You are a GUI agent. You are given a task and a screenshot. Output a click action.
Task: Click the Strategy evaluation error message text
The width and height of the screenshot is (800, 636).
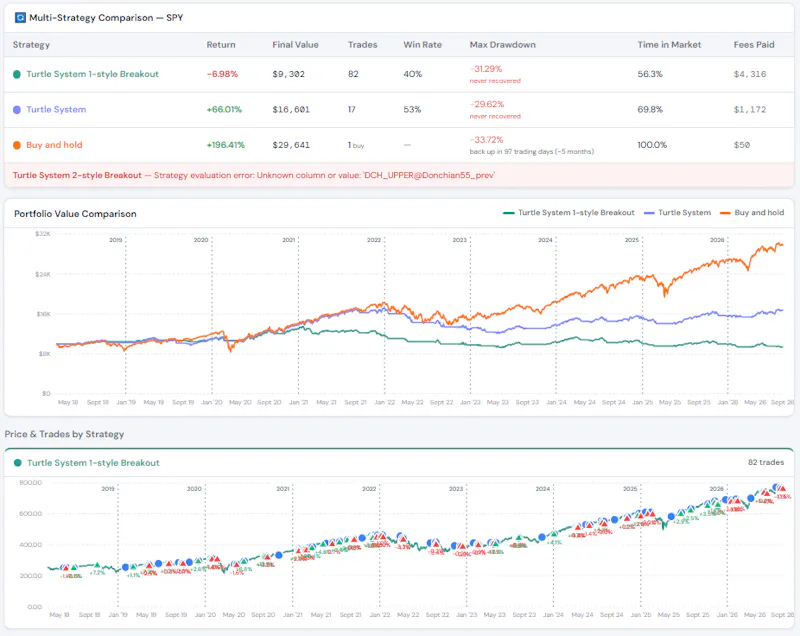click(x=324, y=175)
